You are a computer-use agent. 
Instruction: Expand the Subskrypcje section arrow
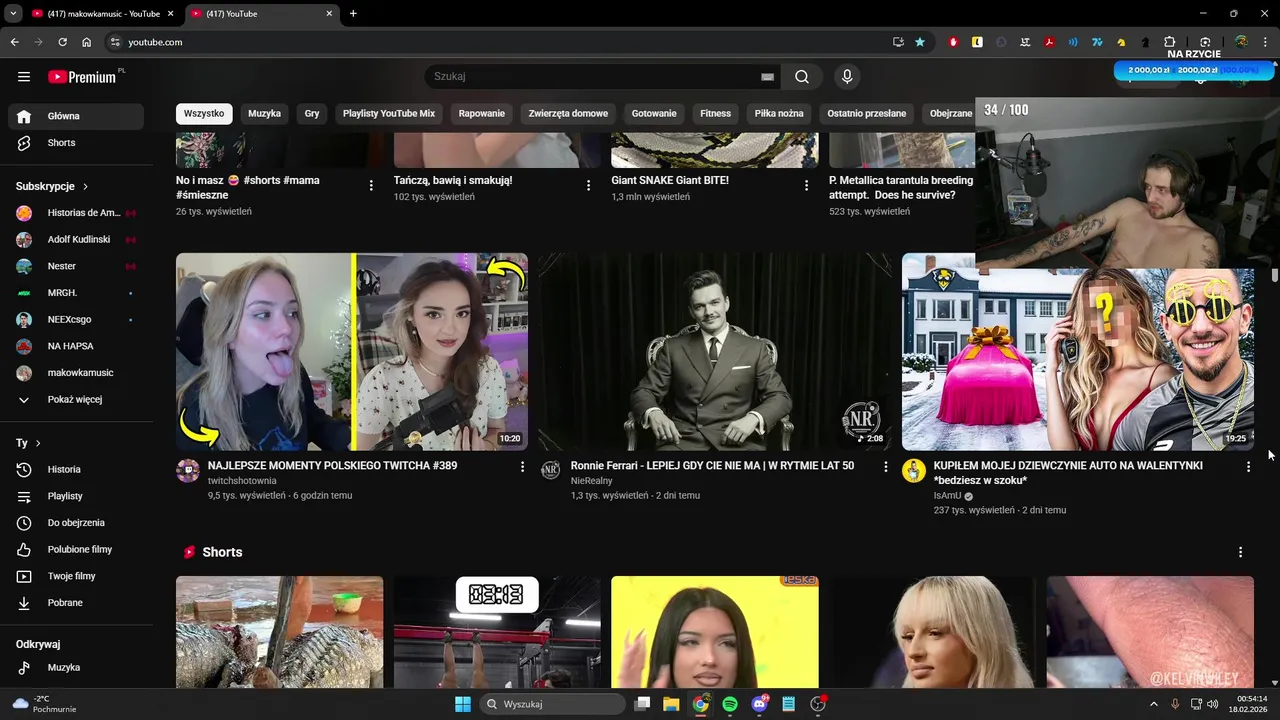(x=85, y=186)
